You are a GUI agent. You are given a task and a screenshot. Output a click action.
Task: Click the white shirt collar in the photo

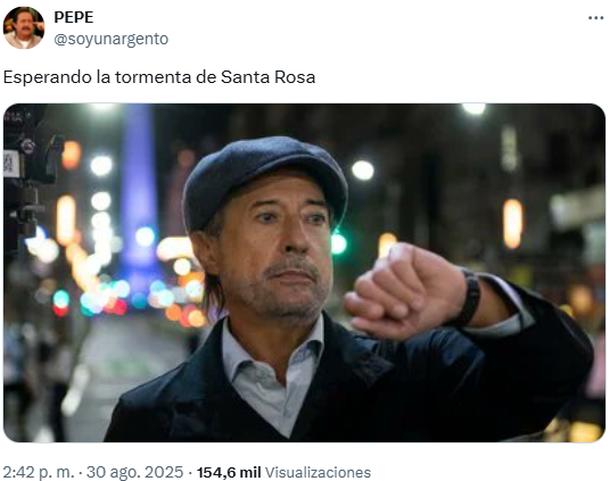tap(272, 352)
